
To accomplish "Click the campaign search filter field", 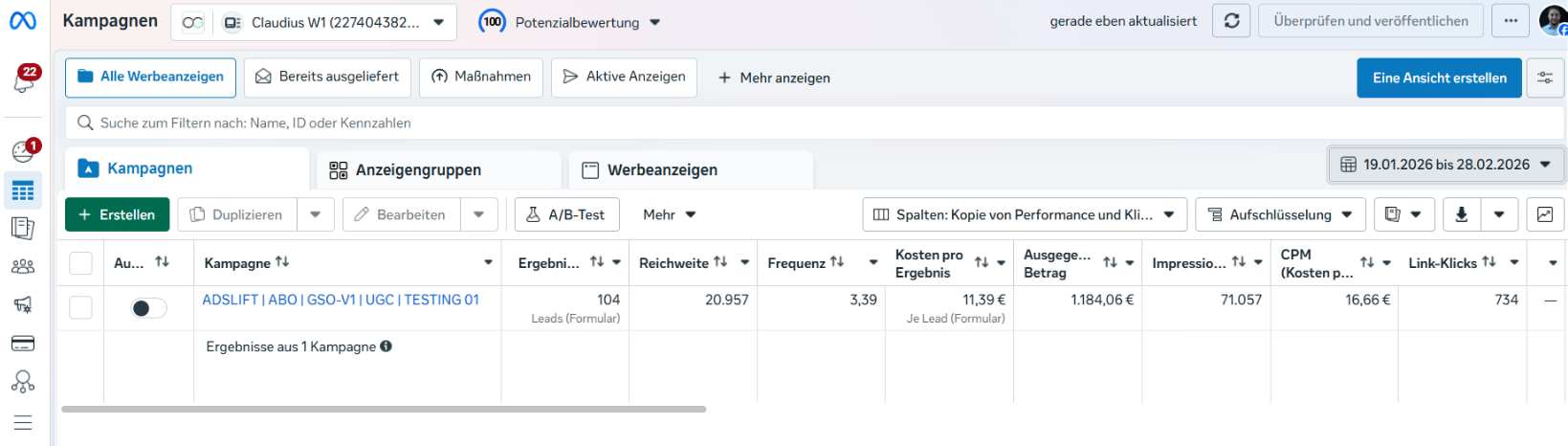I will coord(814,123).
